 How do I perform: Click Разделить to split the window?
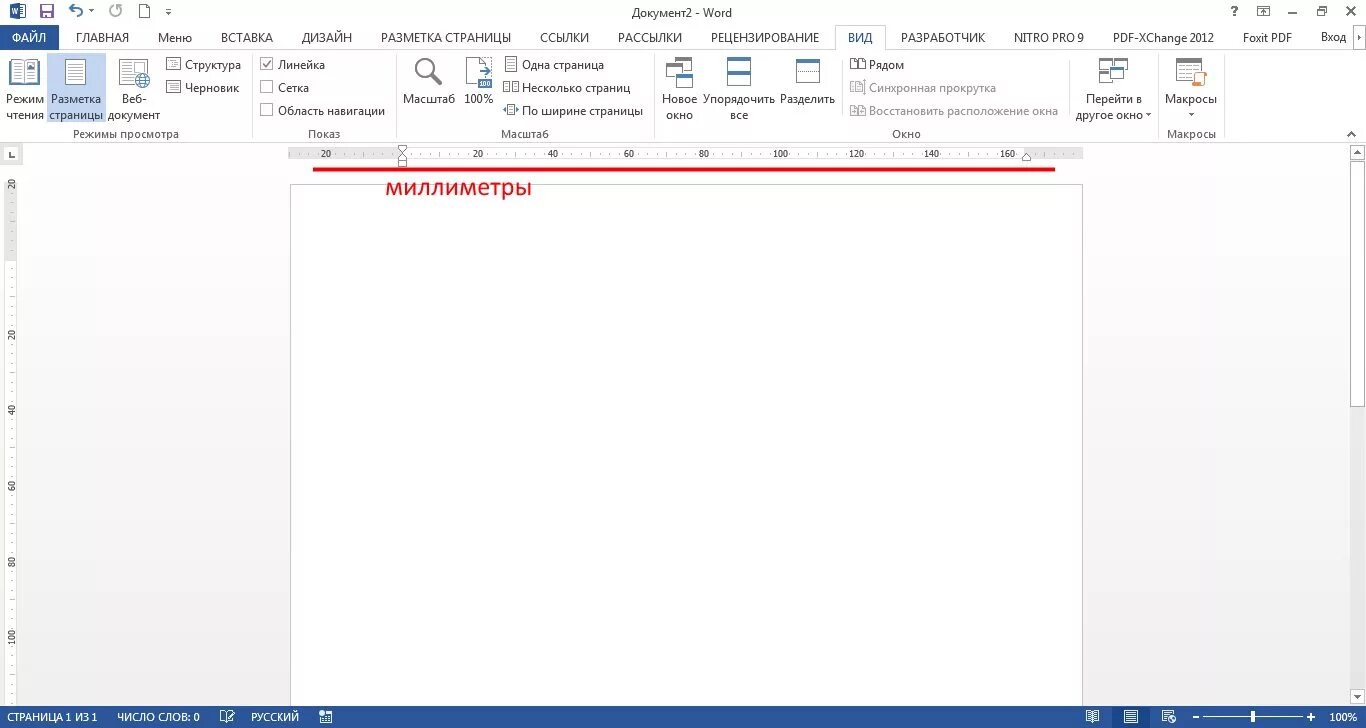(807, 82)
